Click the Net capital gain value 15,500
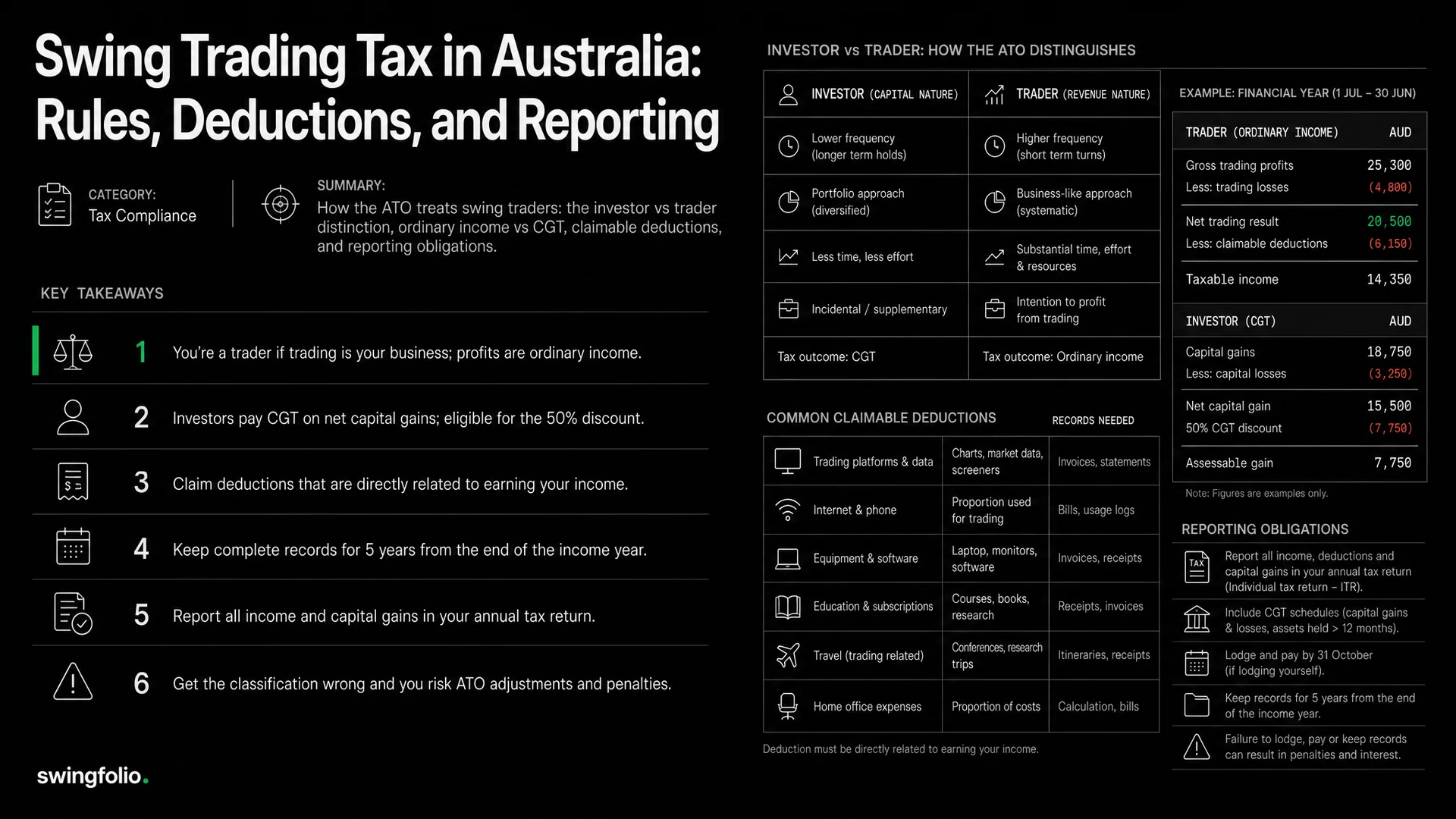1456x819 pixels. (1389, 406)
